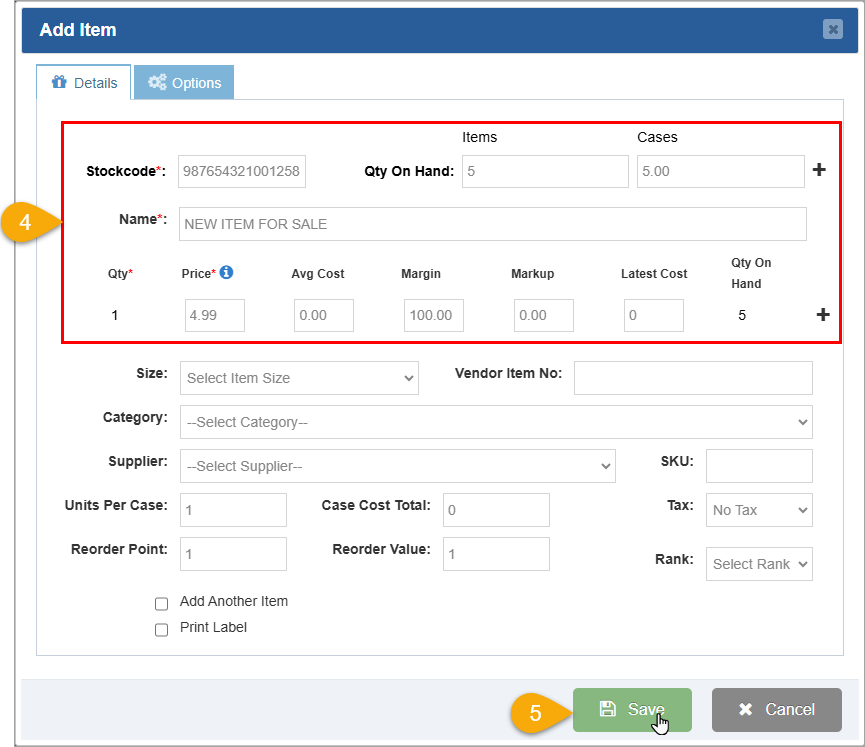Click the plus icon in price row
This screenshot has height=747, width=865.
pos(823,315)
